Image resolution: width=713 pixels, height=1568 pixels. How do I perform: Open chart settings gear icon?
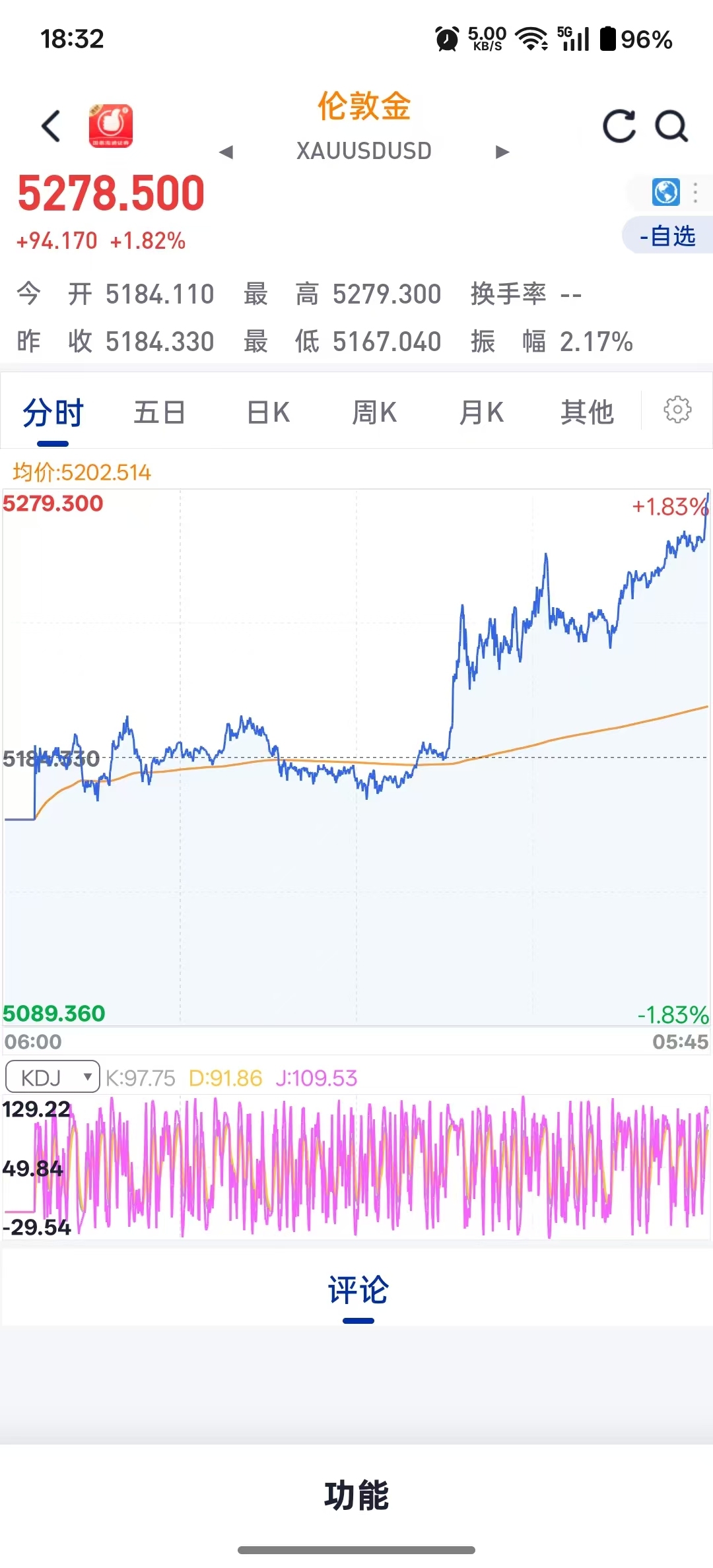coord(677,410)
